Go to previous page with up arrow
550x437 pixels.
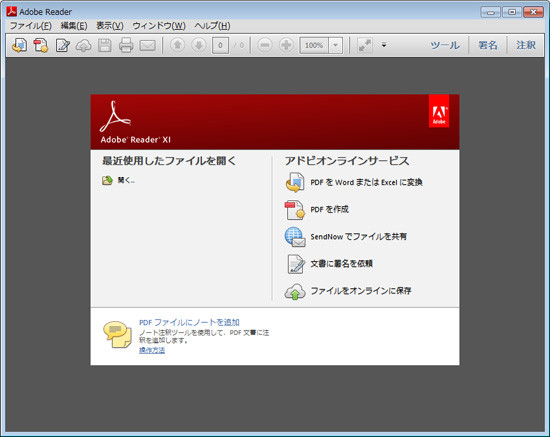(x=177, y=45)
